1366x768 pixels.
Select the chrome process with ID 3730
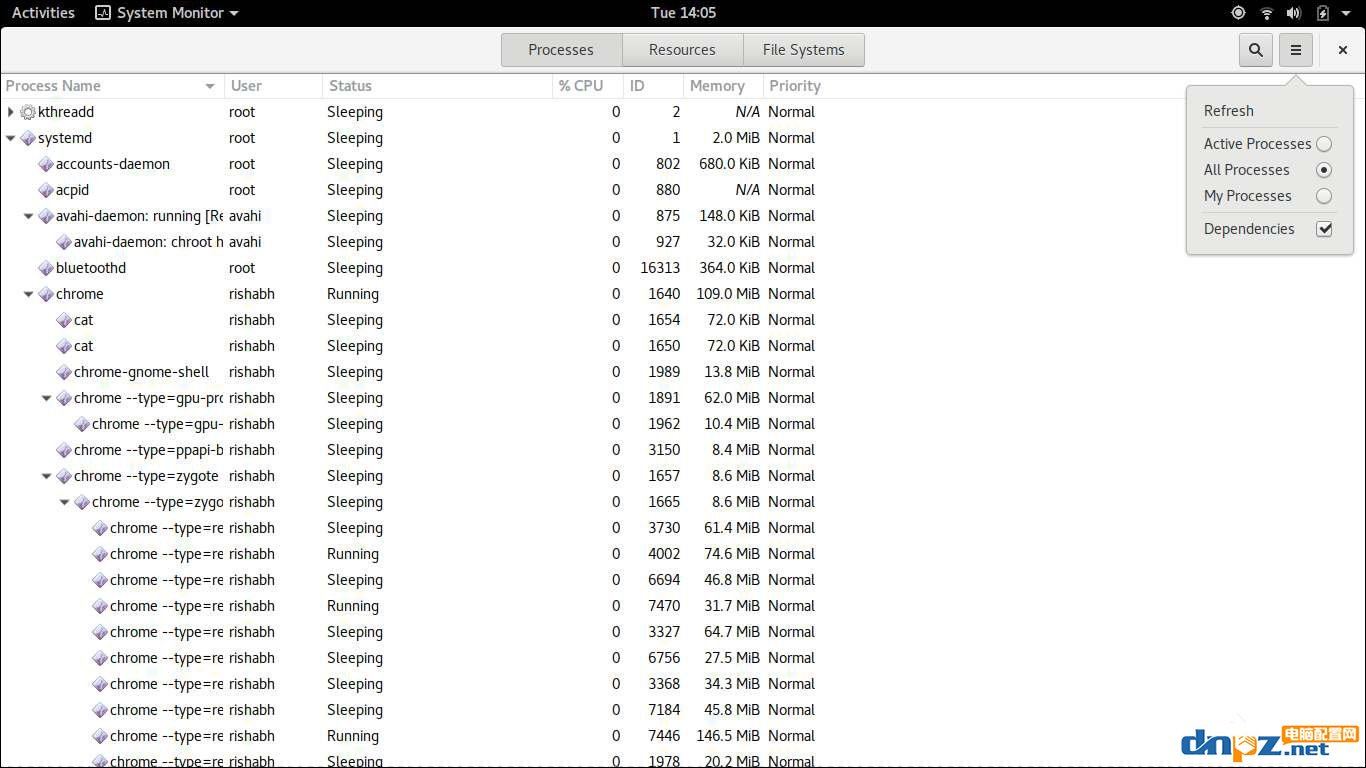[683, 528]
